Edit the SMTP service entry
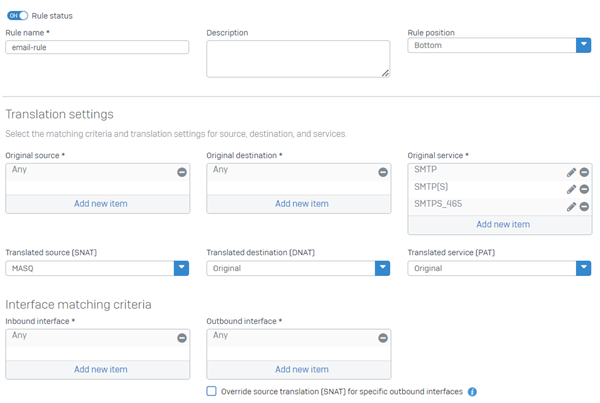The width and height of the screenshot is (600, 403). [x=571, y=172]
